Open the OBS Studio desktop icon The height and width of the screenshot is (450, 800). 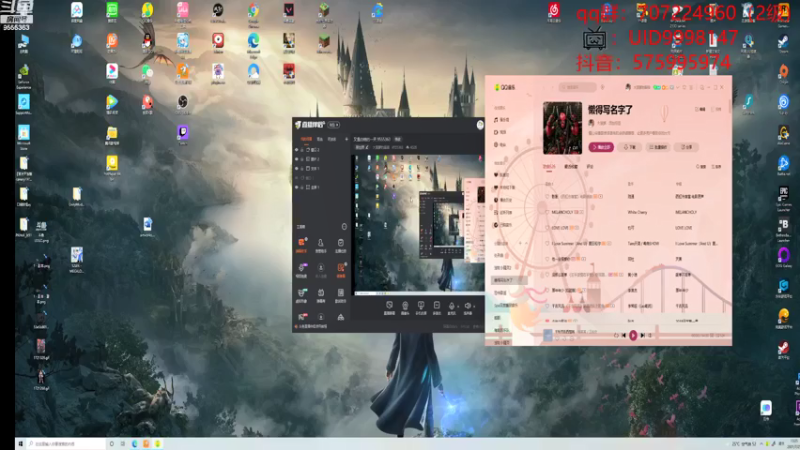(x=183, y=104)
